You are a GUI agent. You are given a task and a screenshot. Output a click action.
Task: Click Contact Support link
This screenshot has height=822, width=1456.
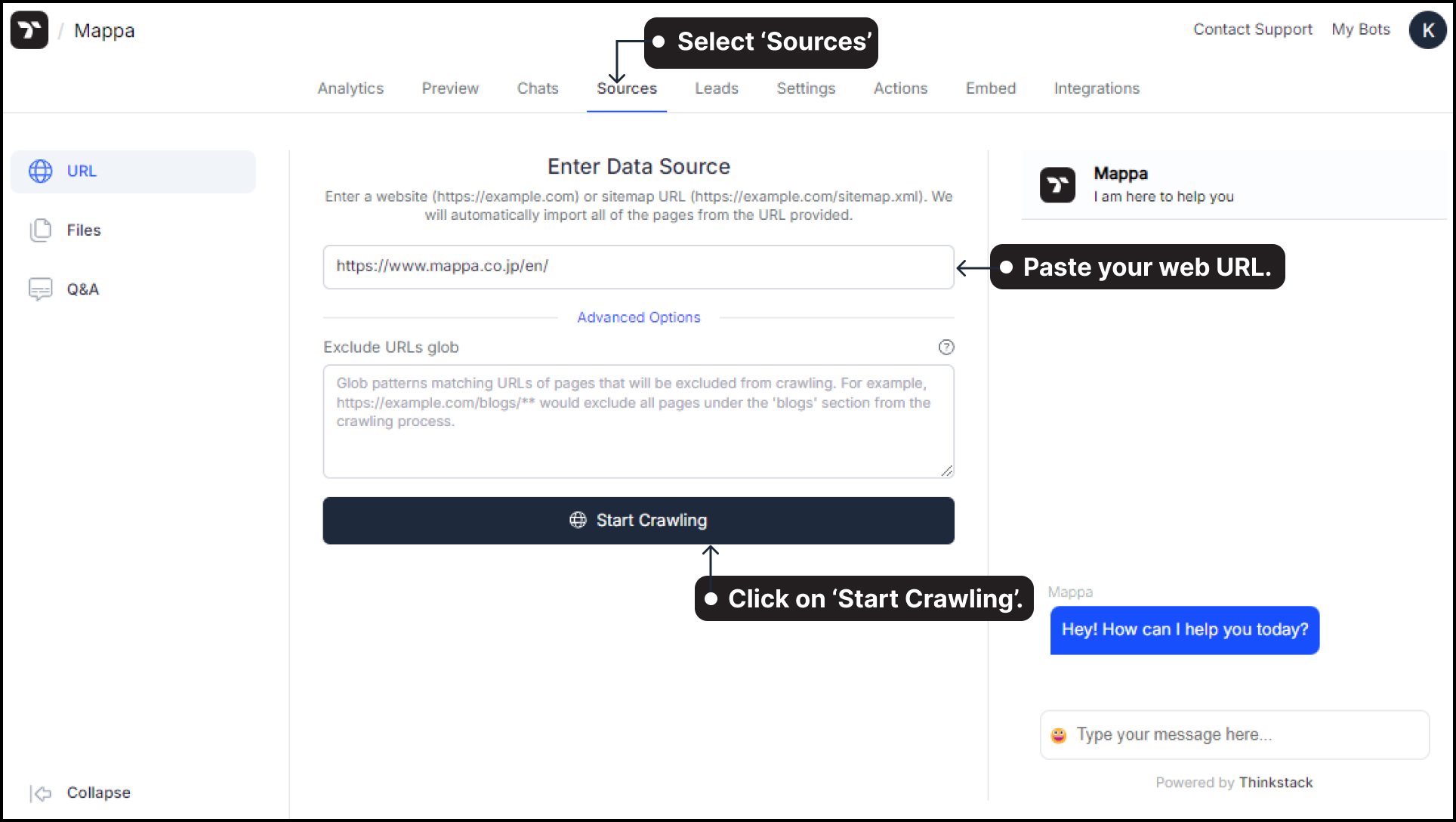coord(1252,29)
